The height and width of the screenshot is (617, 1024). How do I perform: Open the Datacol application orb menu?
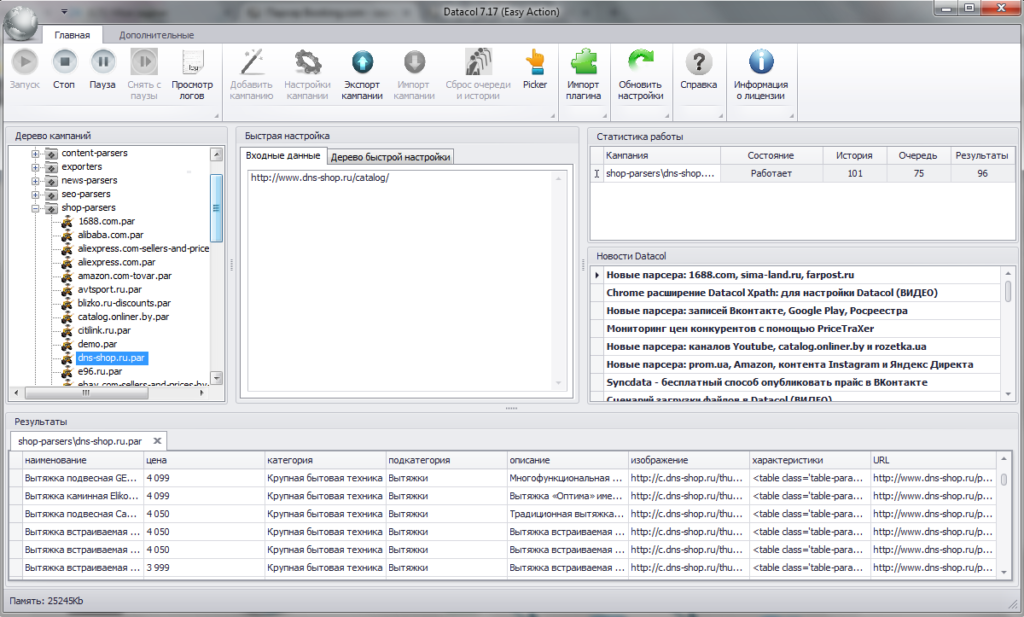(x=21, y=24)
